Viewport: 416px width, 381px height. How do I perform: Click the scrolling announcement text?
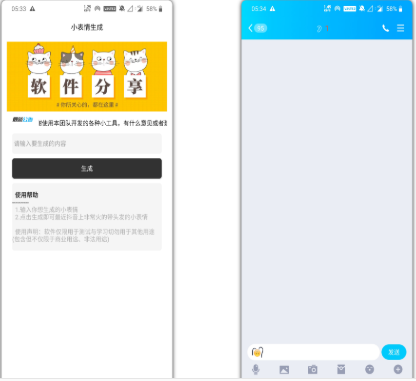[x=103, y=123]
